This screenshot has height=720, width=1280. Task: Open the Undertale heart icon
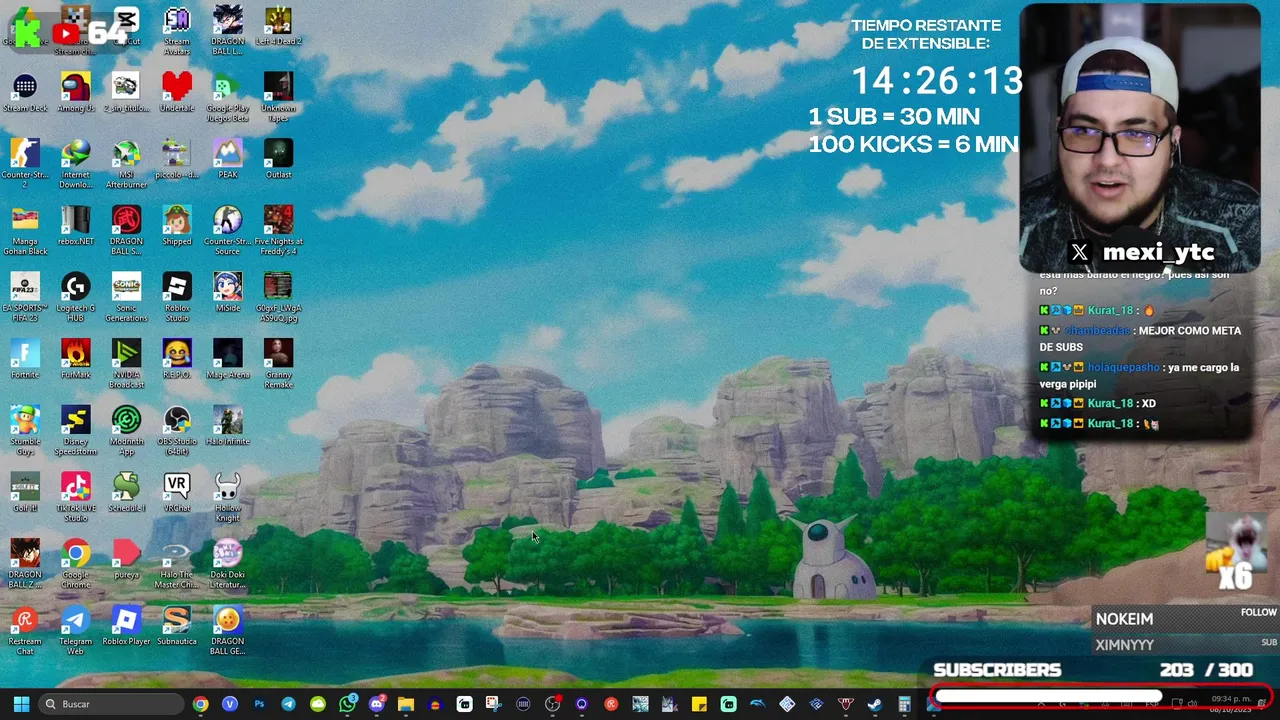[177, 93]
